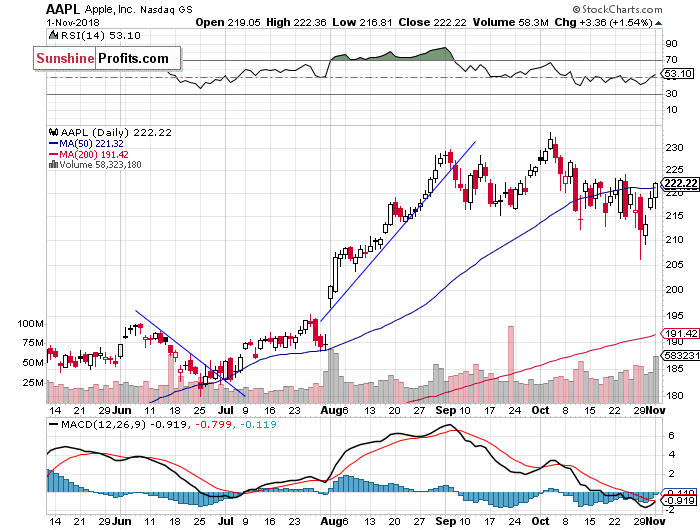Click the 6 level on MACD axis
Screen dimensions: 700x530
[x=671, y=436]
